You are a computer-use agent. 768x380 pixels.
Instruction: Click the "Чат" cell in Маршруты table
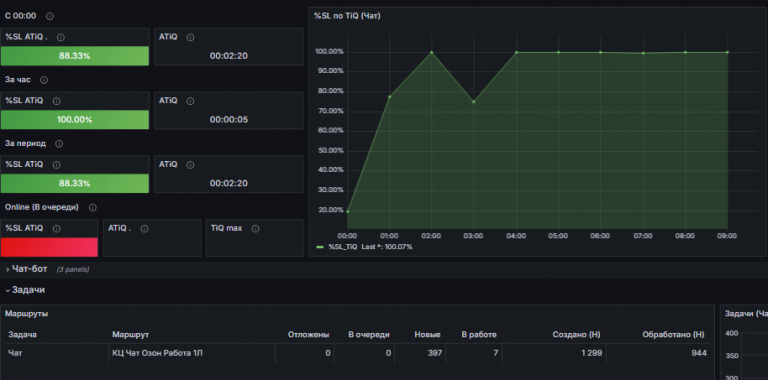15,353
